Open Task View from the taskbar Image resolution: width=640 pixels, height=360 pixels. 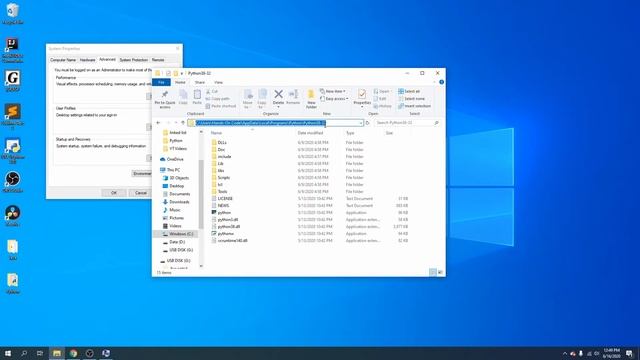(x=40, y=353)
